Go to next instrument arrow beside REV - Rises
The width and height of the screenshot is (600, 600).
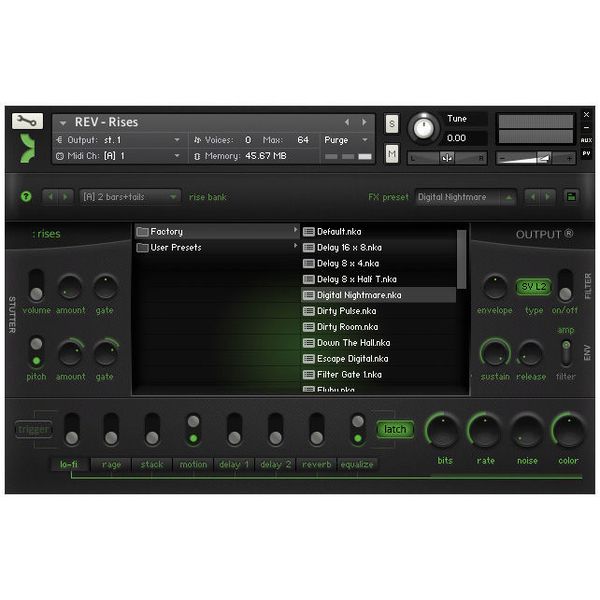tap(364, 122)
